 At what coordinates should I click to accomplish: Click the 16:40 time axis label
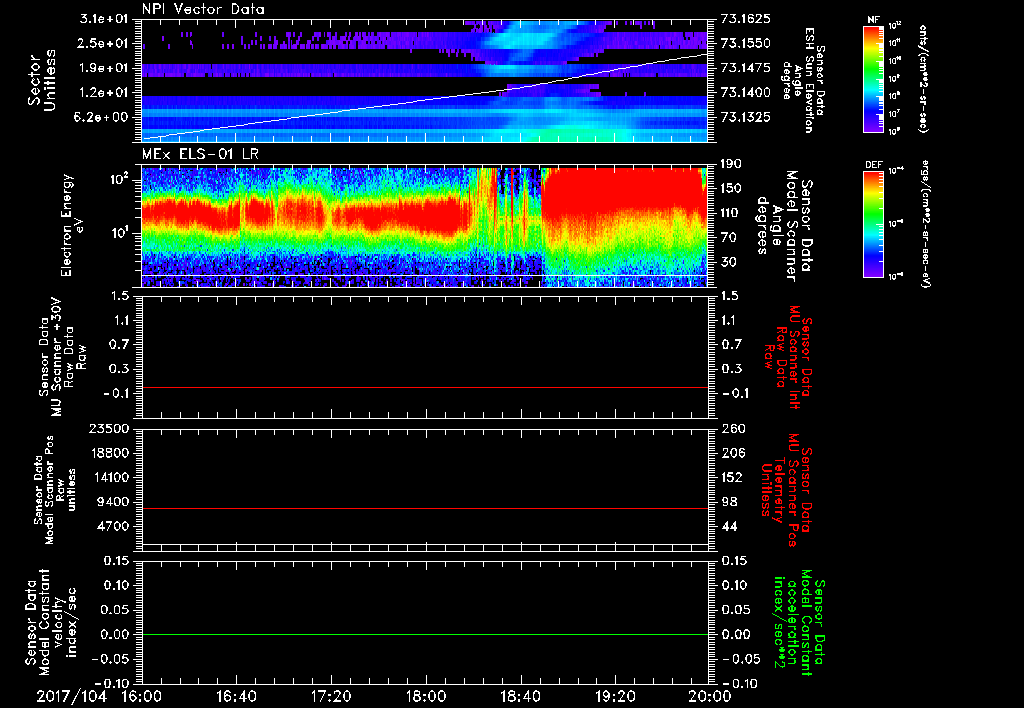[237, 695]
